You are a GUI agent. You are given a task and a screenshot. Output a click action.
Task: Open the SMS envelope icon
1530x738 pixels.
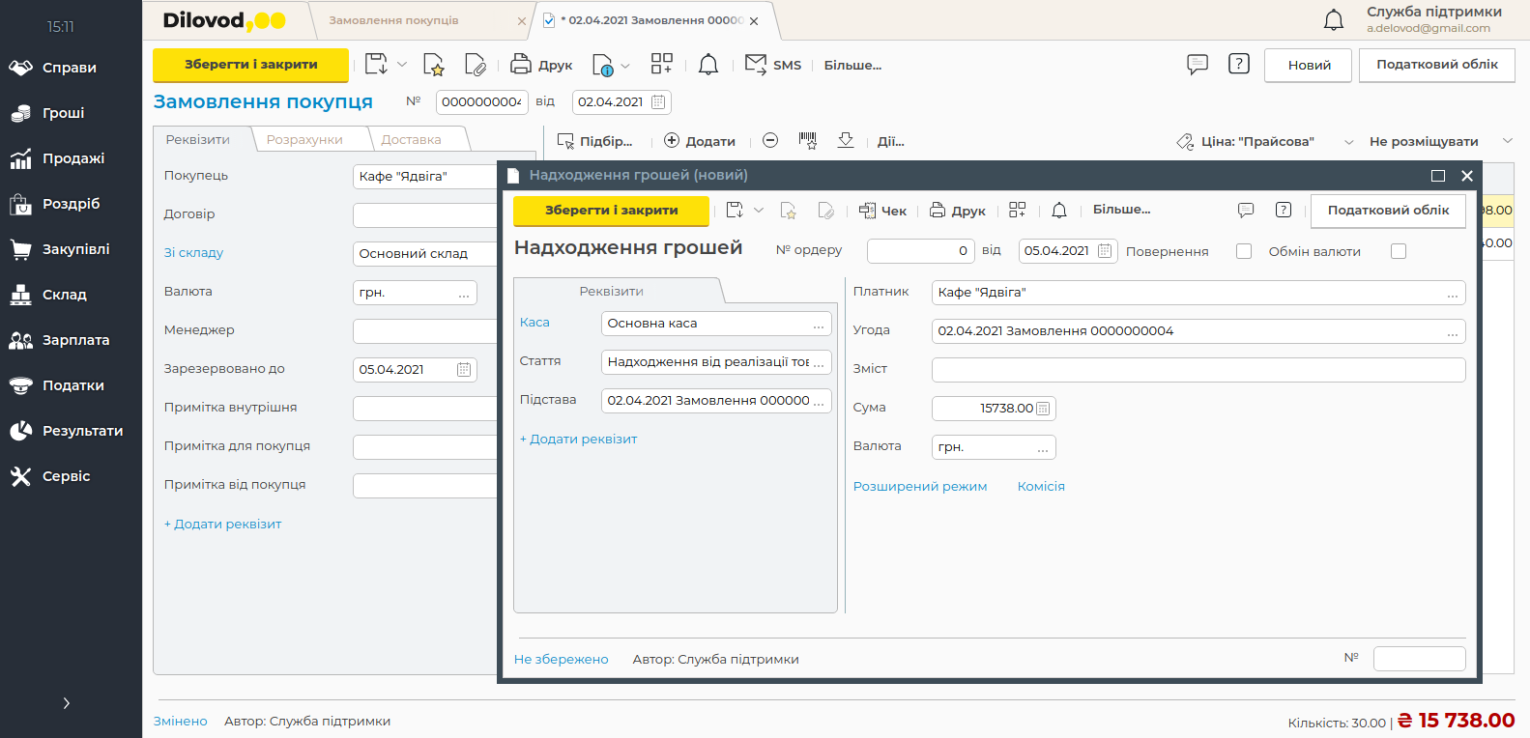click(756, 64)
